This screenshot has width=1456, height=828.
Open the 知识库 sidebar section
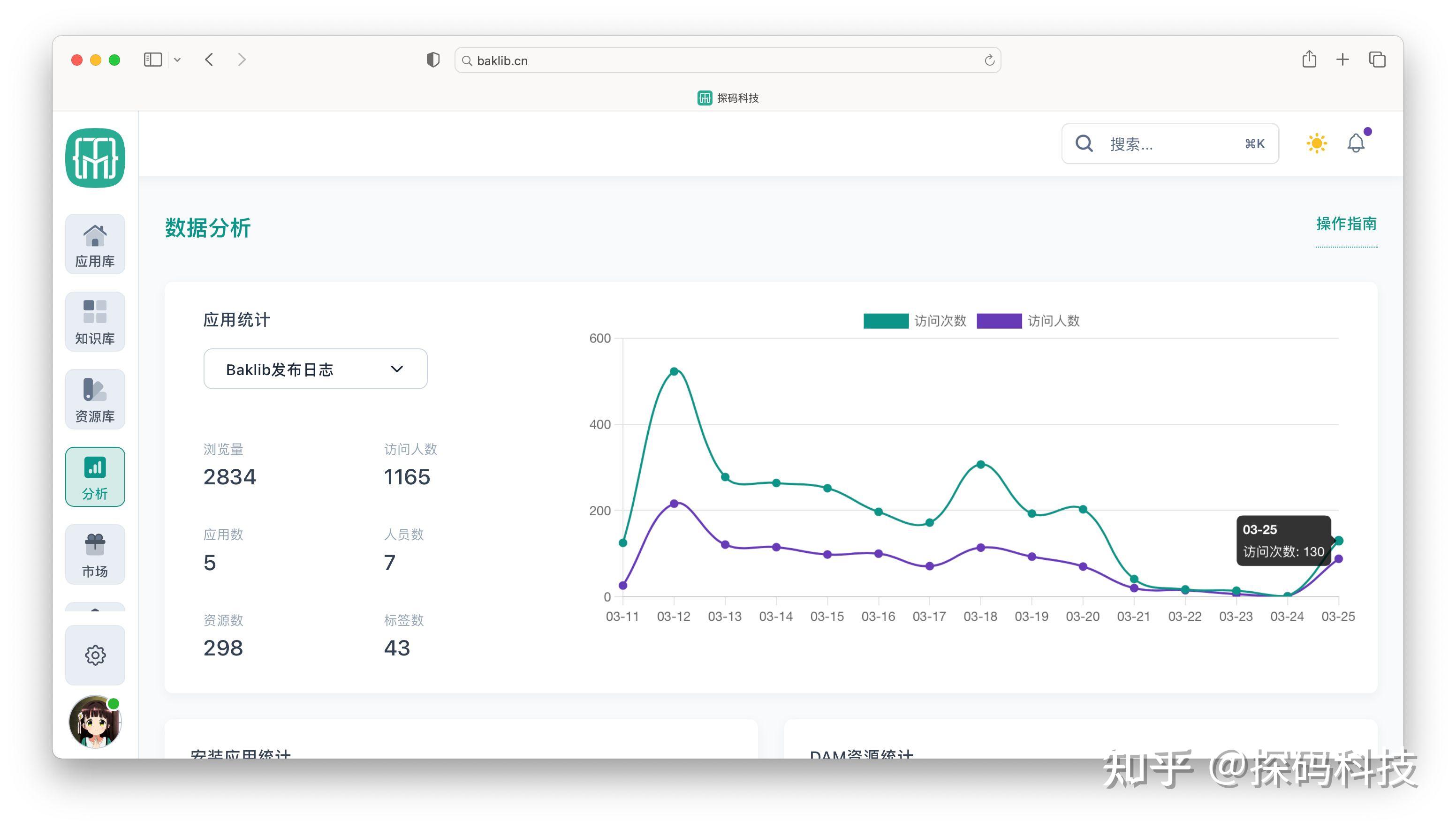coord(95,322)
